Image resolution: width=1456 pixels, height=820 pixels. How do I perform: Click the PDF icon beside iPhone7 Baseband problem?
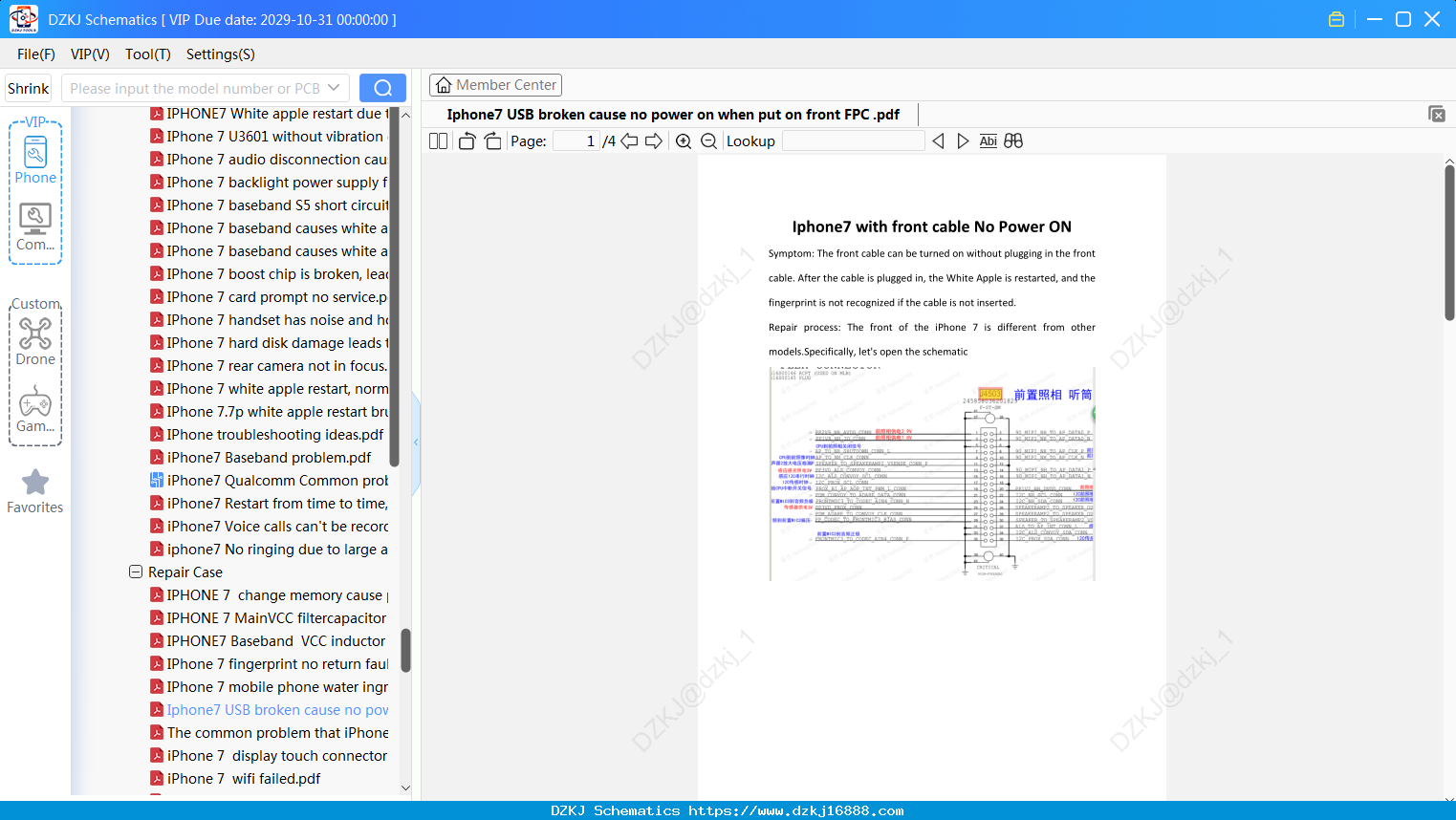tap(157, 458)
